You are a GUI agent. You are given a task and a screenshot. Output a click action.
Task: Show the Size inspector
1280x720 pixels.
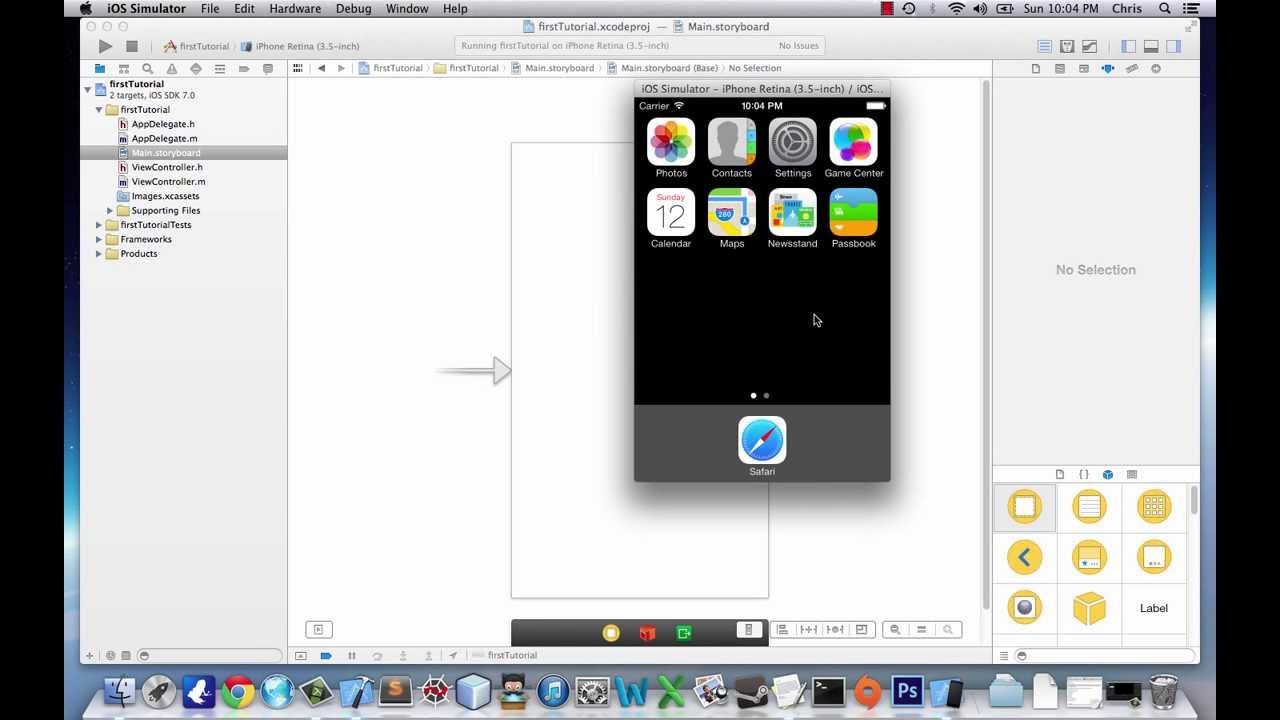[1132, 68]
